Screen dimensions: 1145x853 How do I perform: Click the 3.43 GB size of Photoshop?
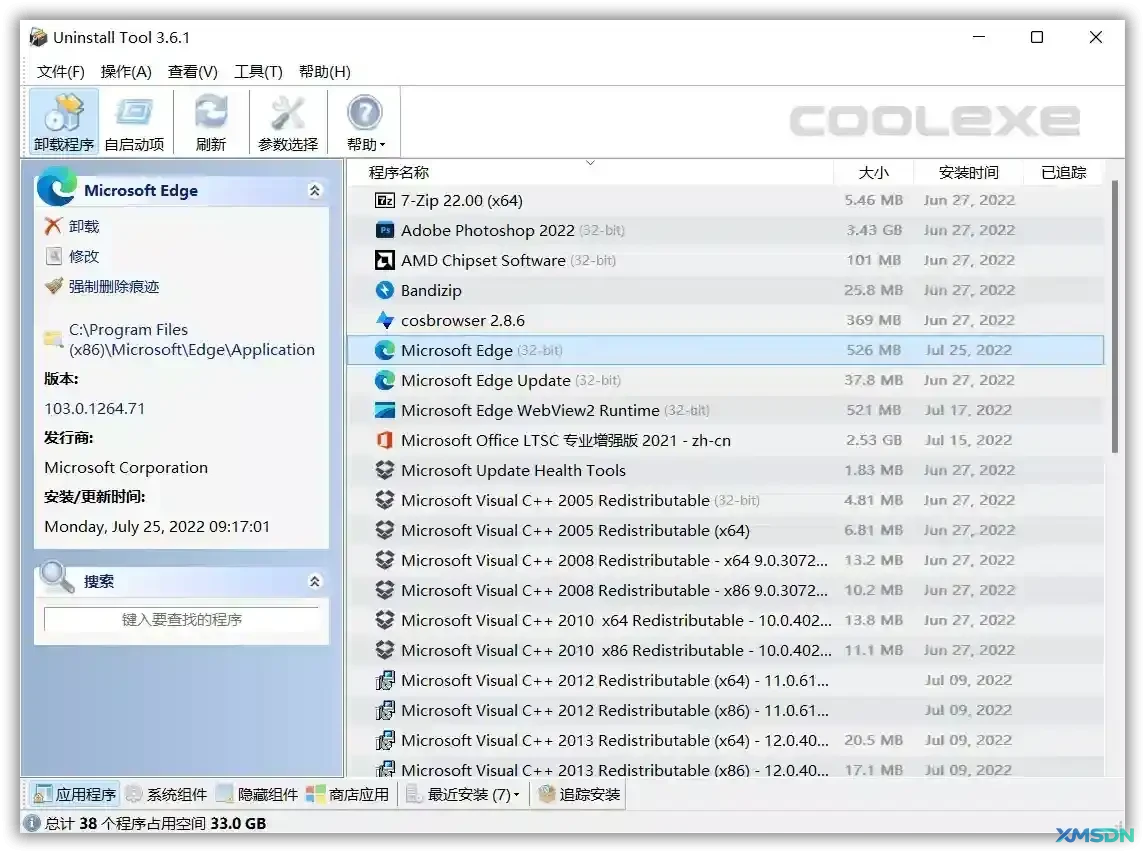tap(874, 230)
